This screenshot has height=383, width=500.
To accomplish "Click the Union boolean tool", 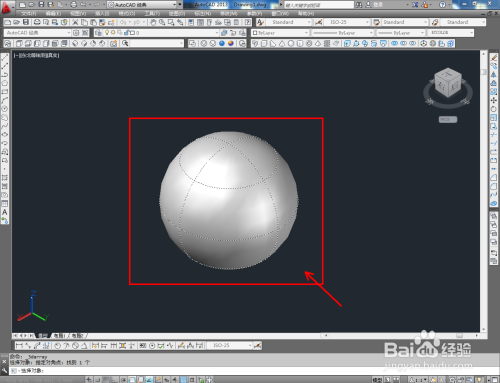I will 395,44.
